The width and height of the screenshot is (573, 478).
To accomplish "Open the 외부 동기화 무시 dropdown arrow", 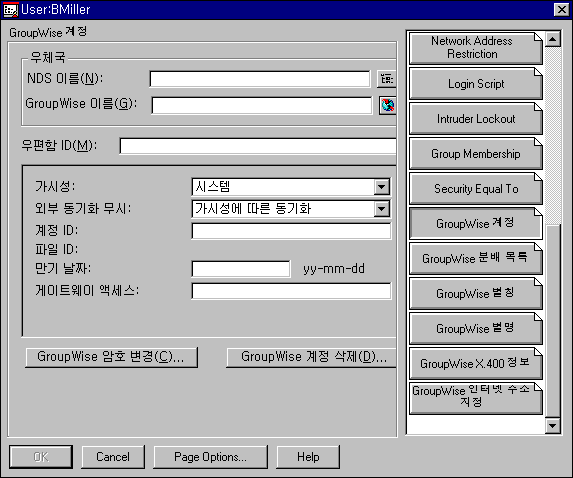I will coord(382,209).
